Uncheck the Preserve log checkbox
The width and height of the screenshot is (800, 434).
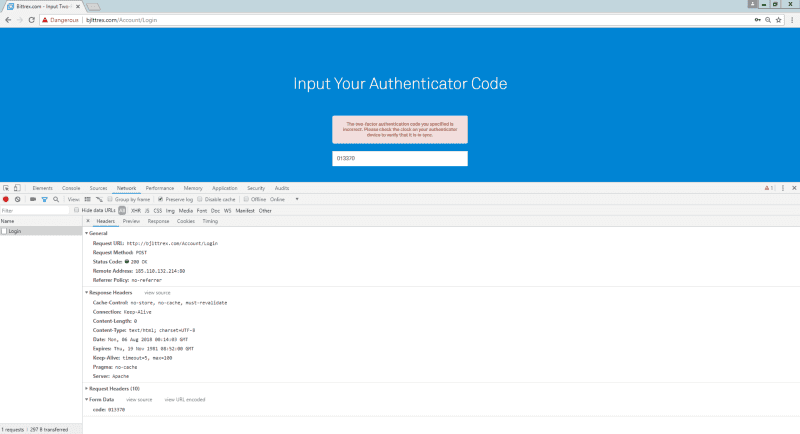(160, 199)
